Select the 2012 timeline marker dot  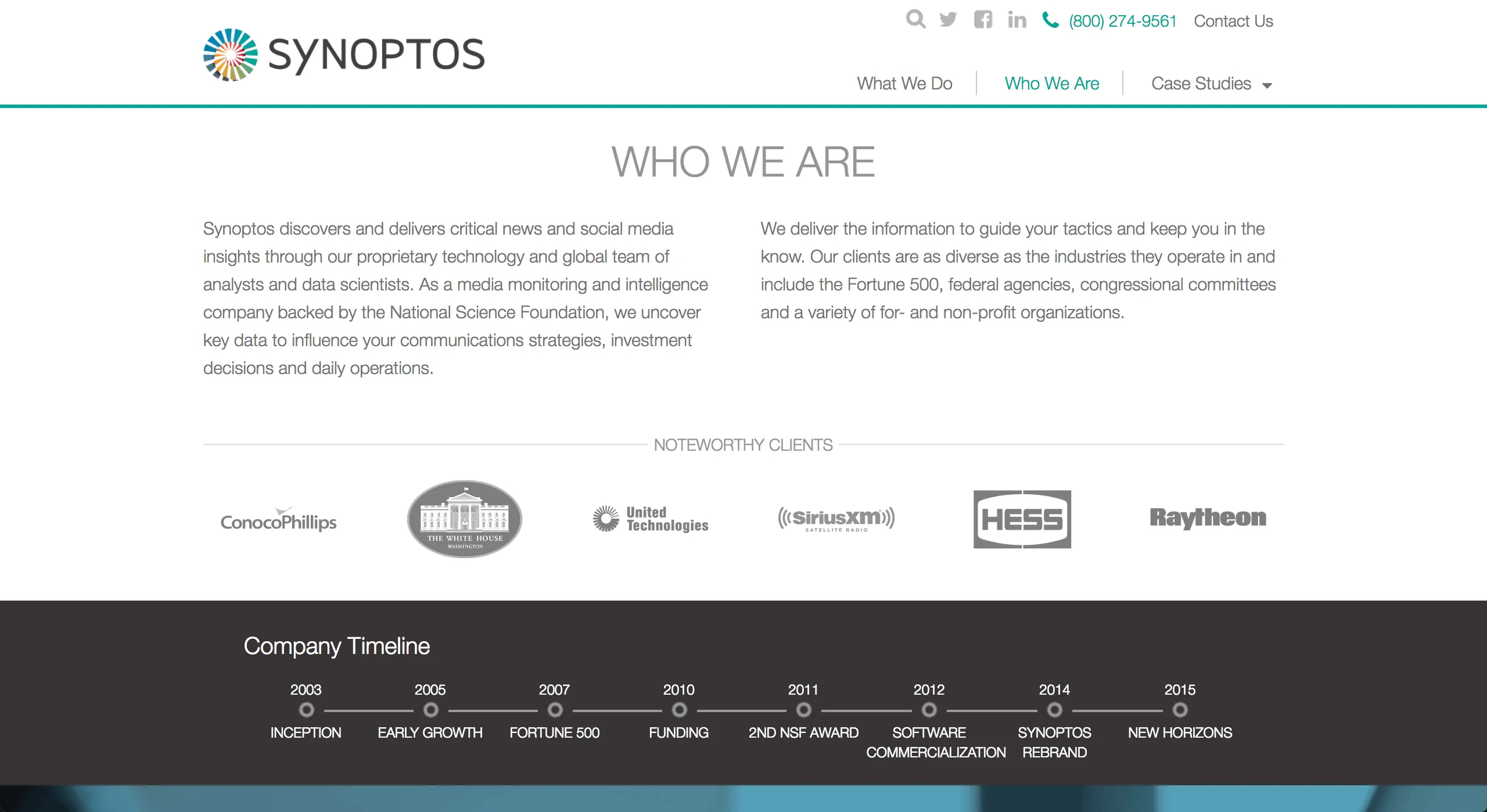click(929, 710)
